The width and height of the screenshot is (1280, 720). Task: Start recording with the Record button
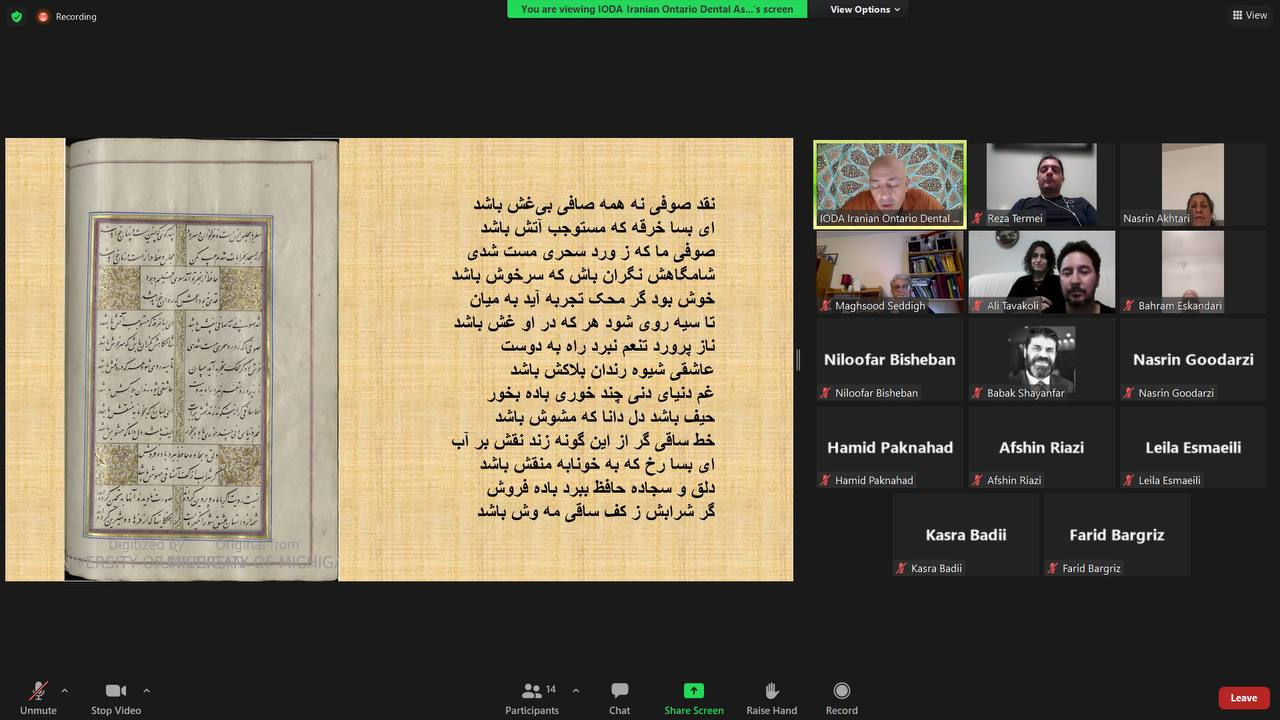pyautogui.click(x=842, y=697)
